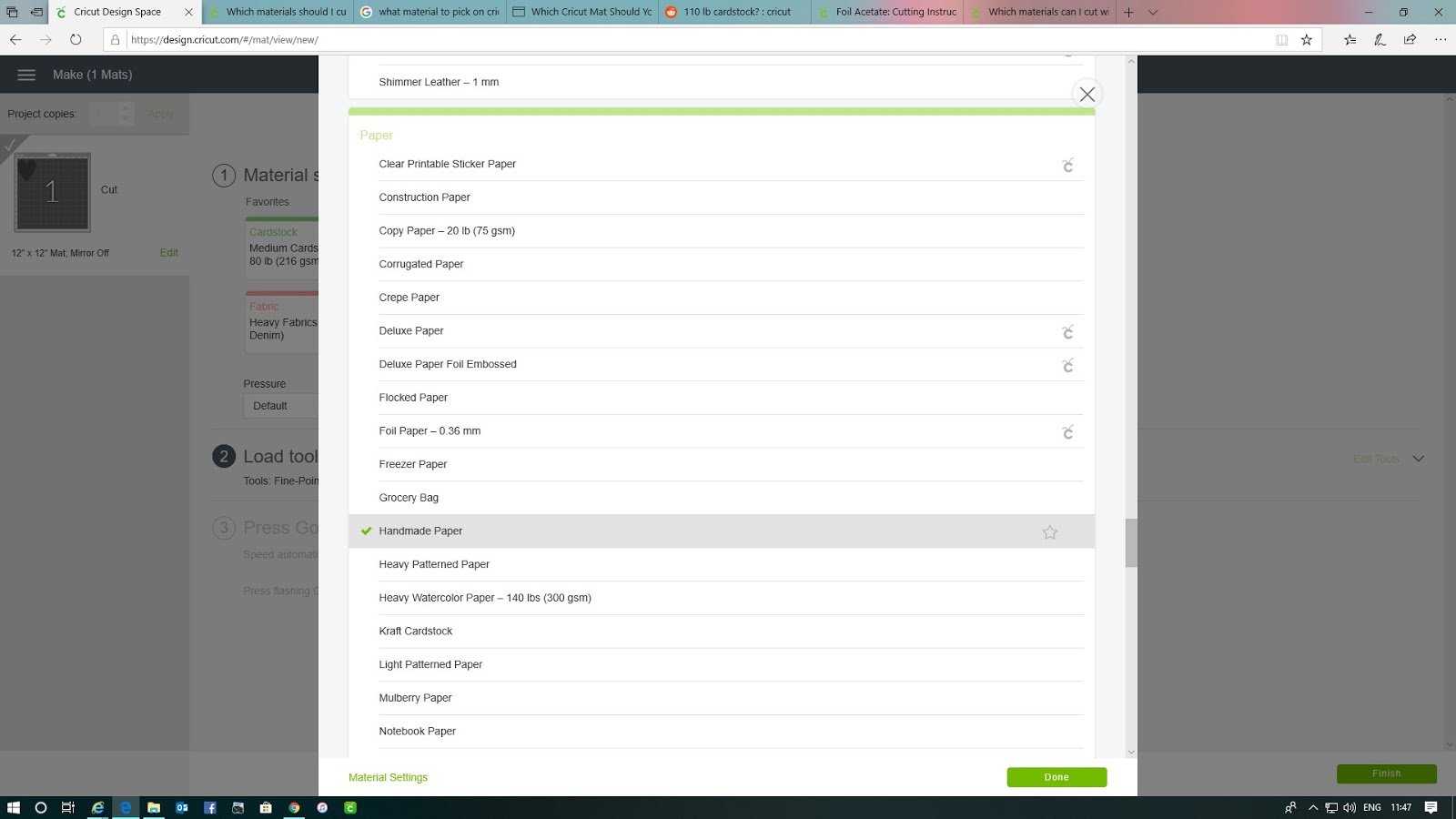Close the materials list dialog

pyautogui.click(x=1087, y=94)
